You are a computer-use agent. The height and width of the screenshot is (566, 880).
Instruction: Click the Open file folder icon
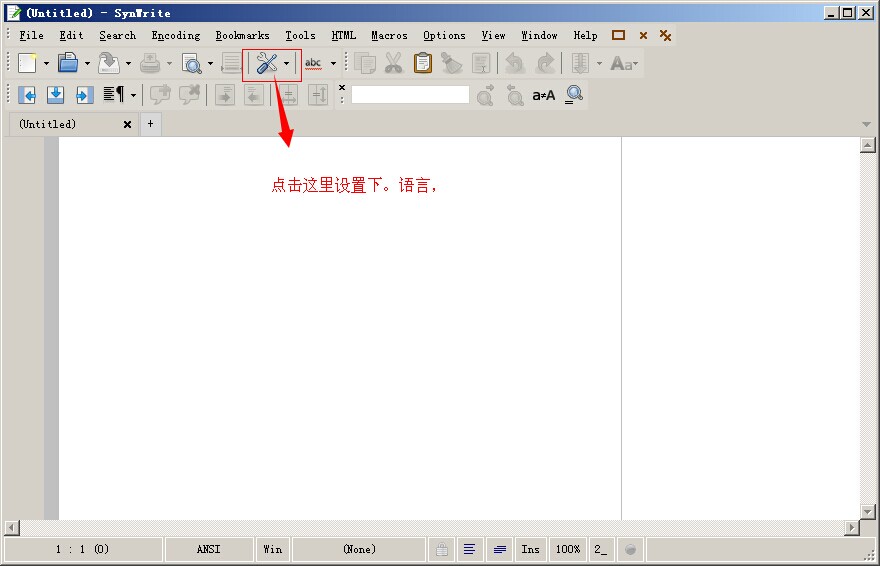[68, 63]
